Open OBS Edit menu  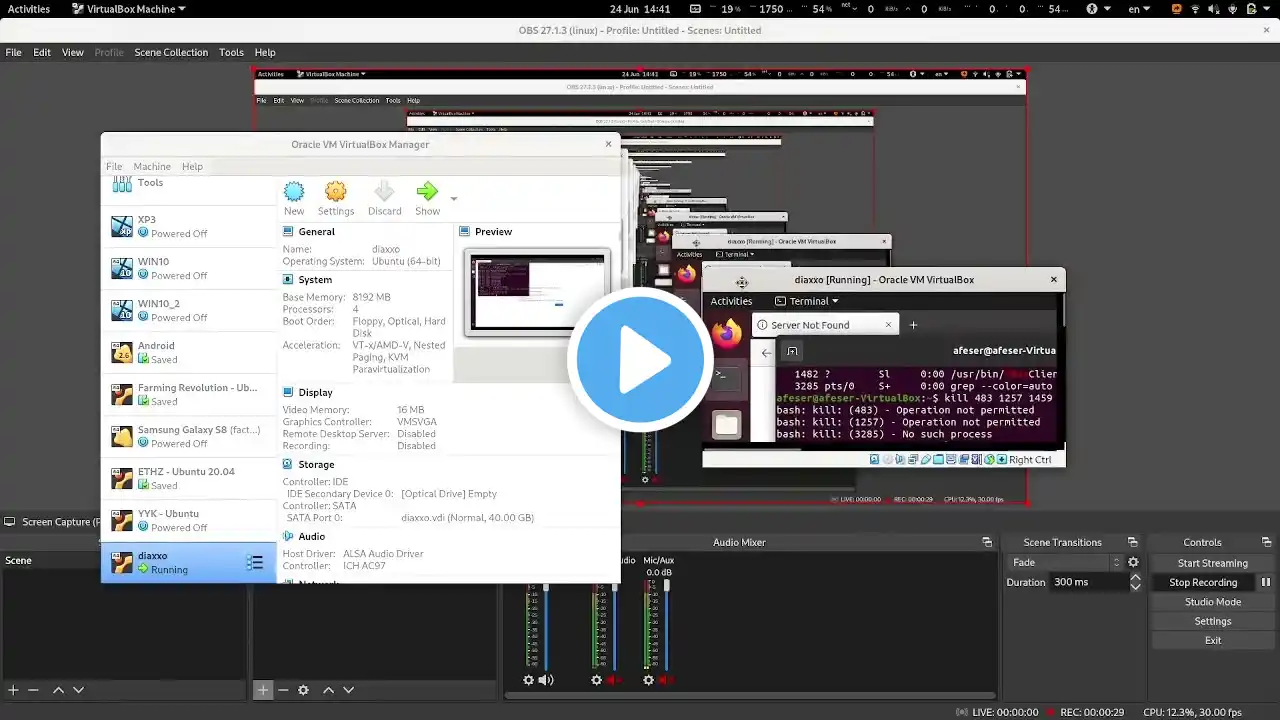pos(42,52)
